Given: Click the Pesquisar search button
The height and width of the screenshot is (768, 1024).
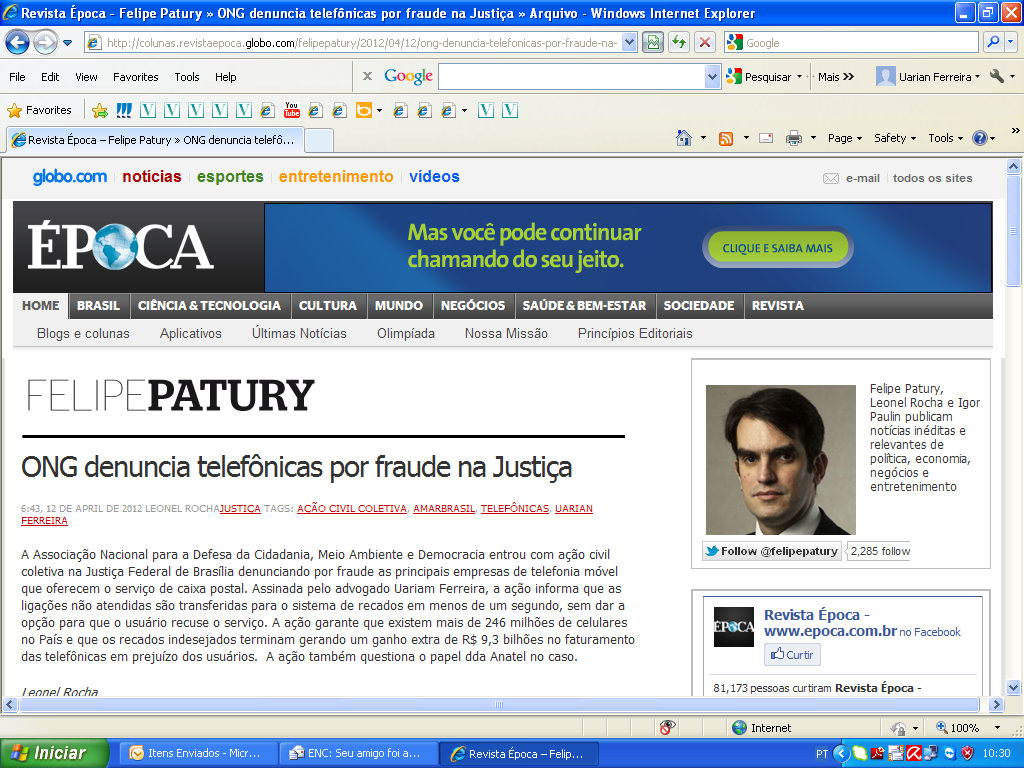Looking at the screenshot, I should tap(759, 77).
